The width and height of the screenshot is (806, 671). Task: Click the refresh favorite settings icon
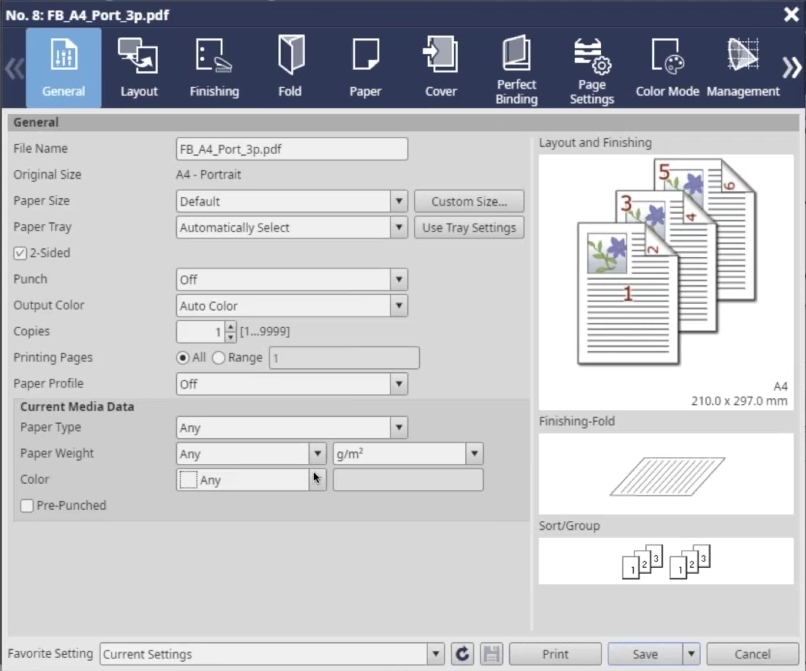coord(462,654)
